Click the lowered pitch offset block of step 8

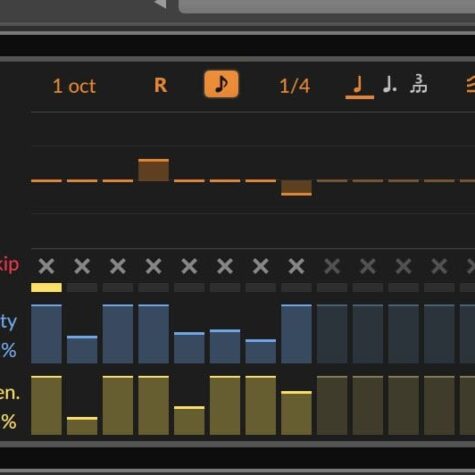pos(296,188)
